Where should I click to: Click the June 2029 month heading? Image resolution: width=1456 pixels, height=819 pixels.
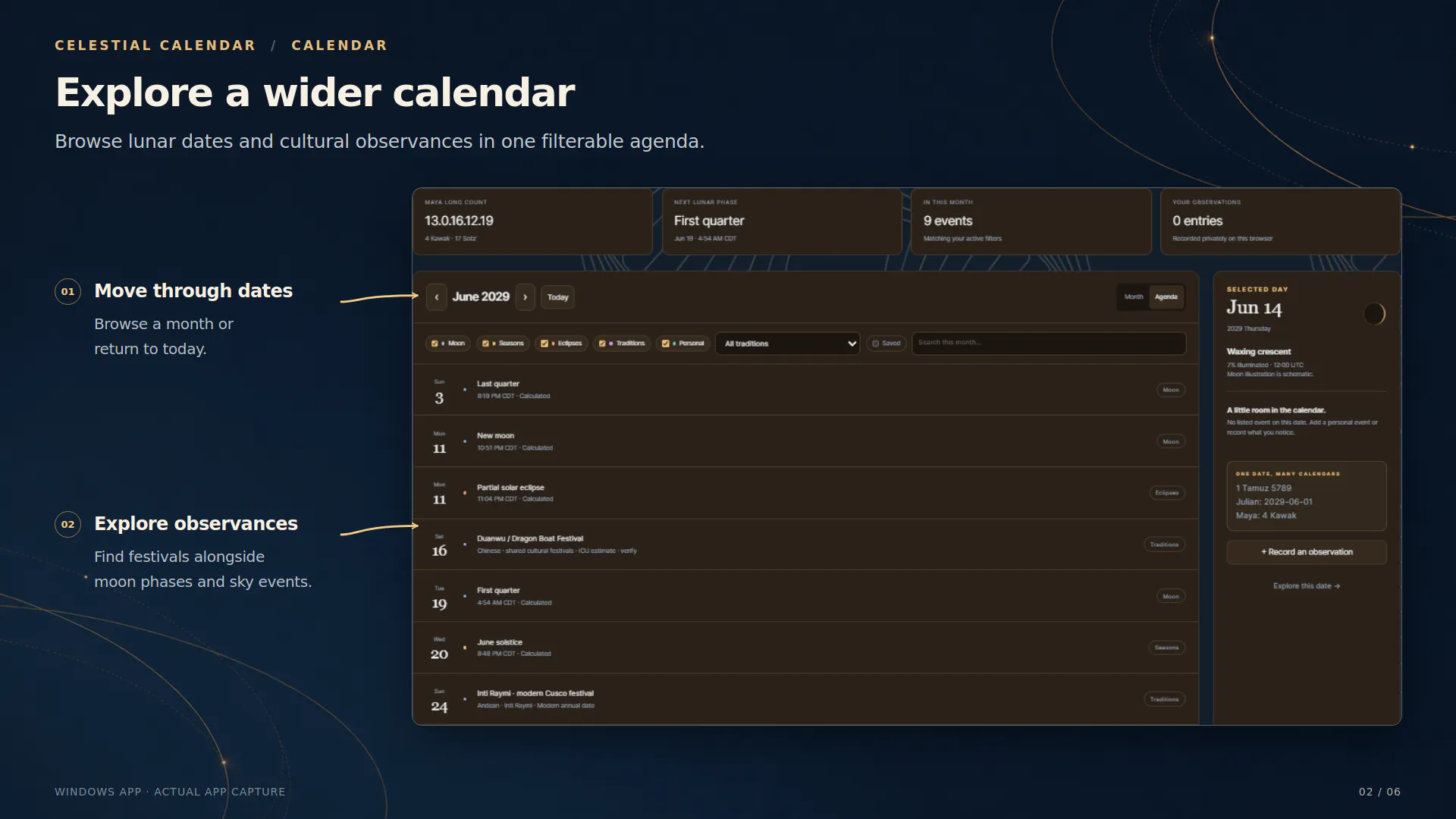(481, 297)
